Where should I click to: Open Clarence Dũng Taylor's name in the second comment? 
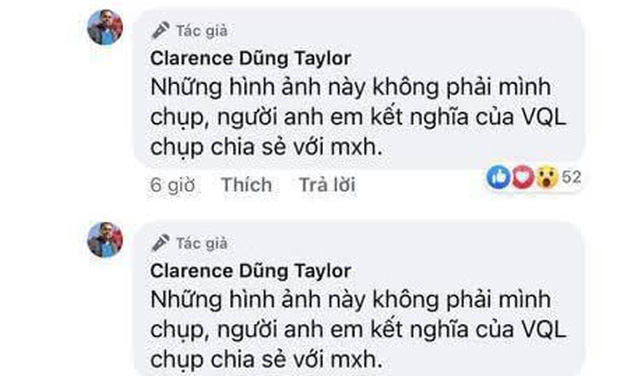pyautogui.click(x=251, y=271)
